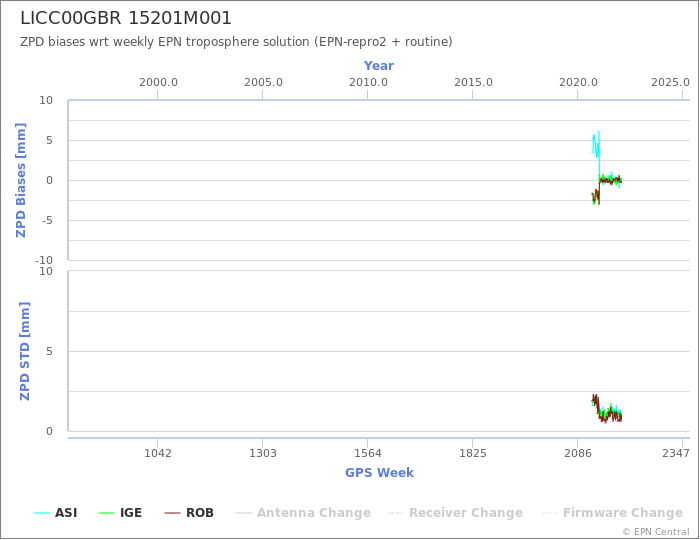Enable Antenna Change markers in legend

[x=304, y=513]
